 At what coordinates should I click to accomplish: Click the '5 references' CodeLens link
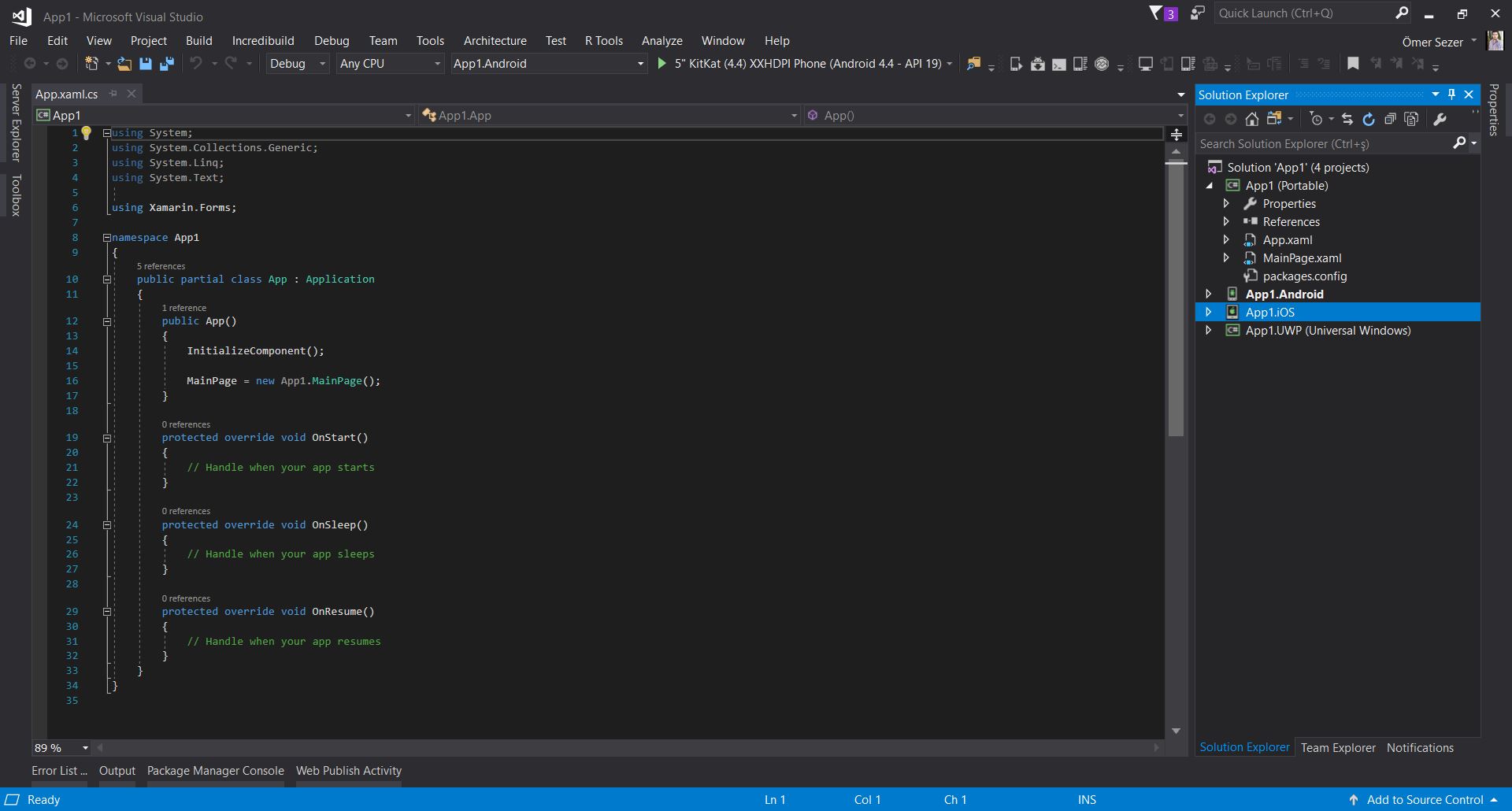[161, 266]
